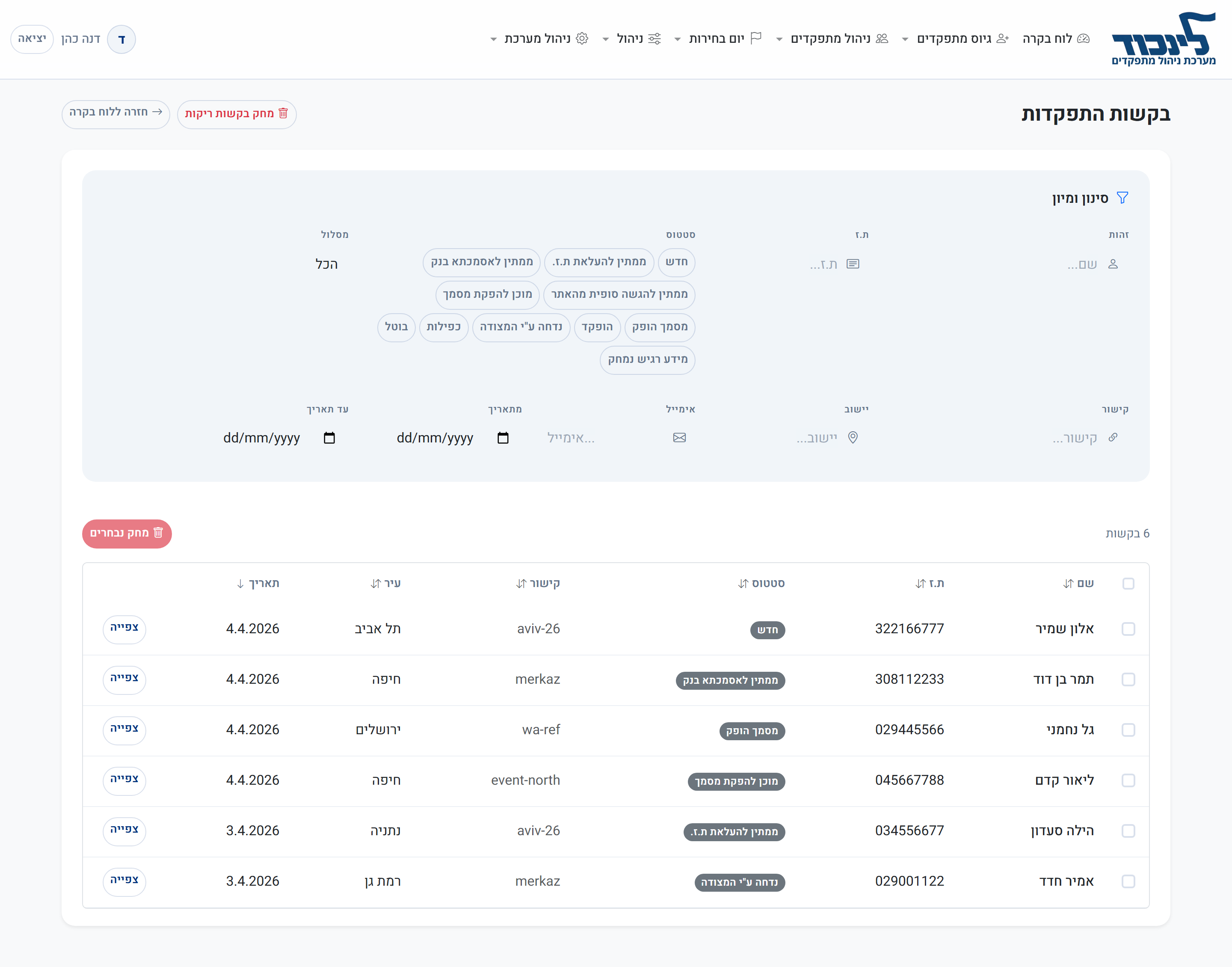Open the מסלול filter set to הכל

tap(326, 264)
